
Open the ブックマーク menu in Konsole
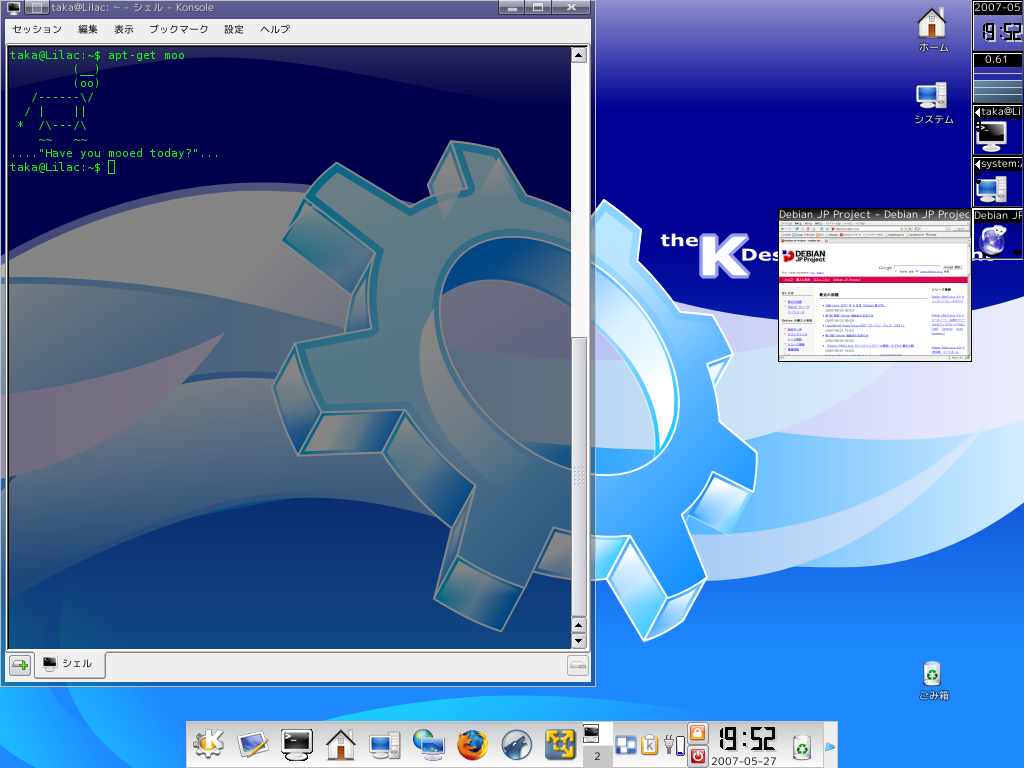179,29
